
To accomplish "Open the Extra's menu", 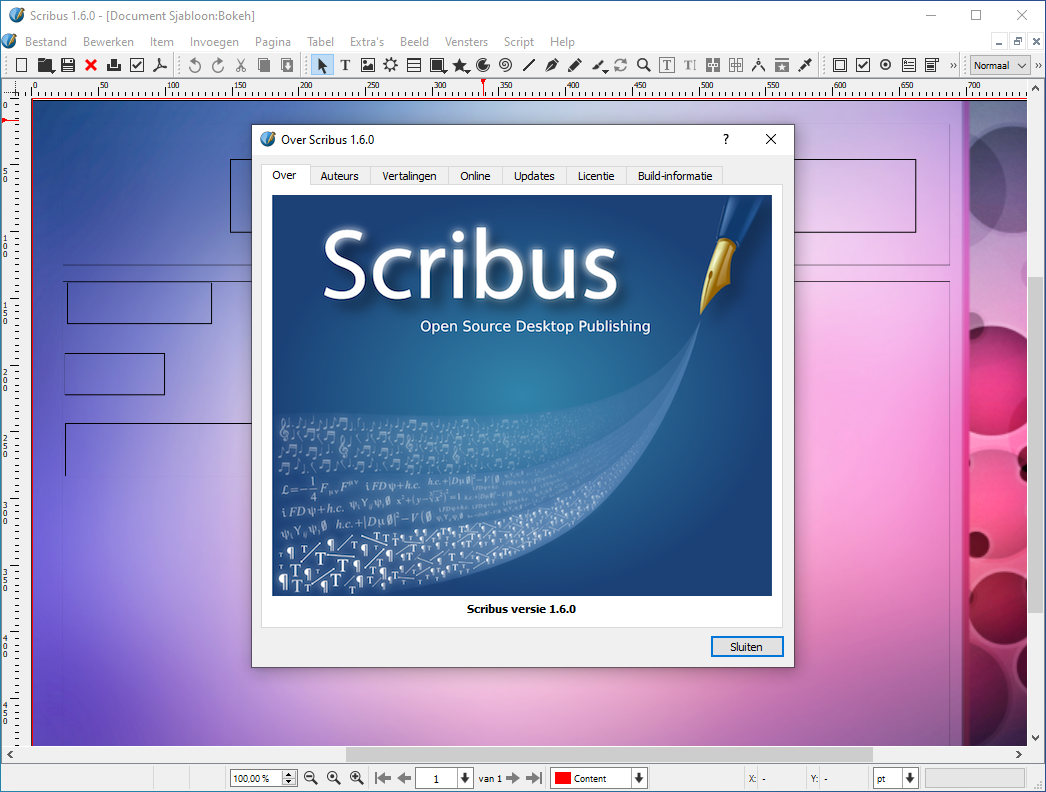I will (367, 42).
